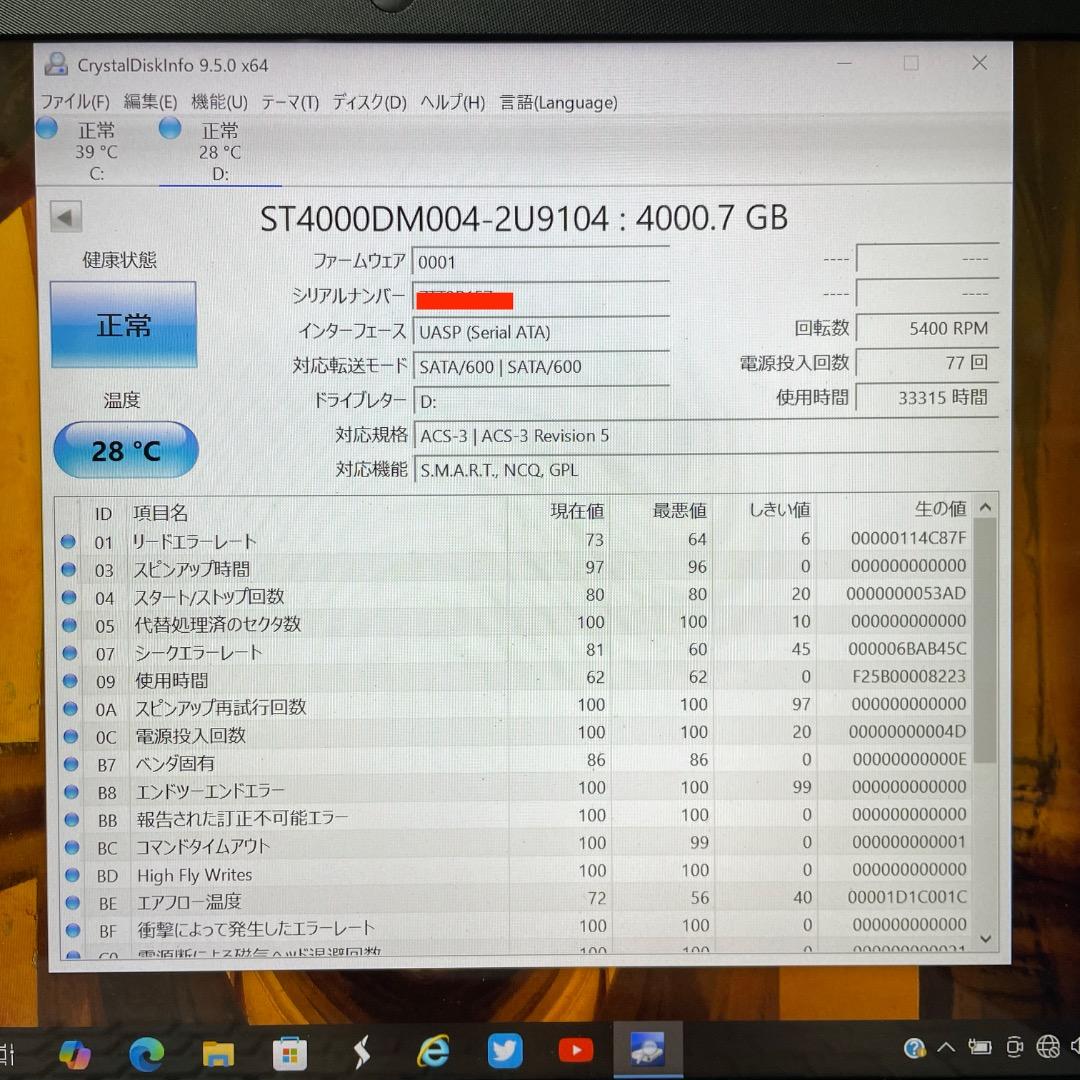Image resolution: width=1080 pixels, height=1080 pixels.
Task: Click the blue 正常 health status button
Action: (x=123, y=324)
